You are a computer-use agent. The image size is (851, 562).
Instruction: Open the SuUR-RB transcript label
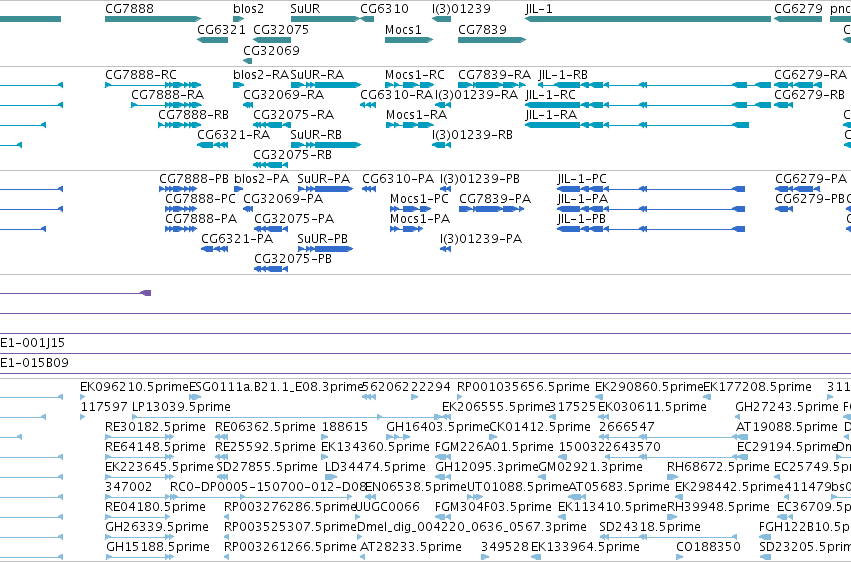pos(316,135)
